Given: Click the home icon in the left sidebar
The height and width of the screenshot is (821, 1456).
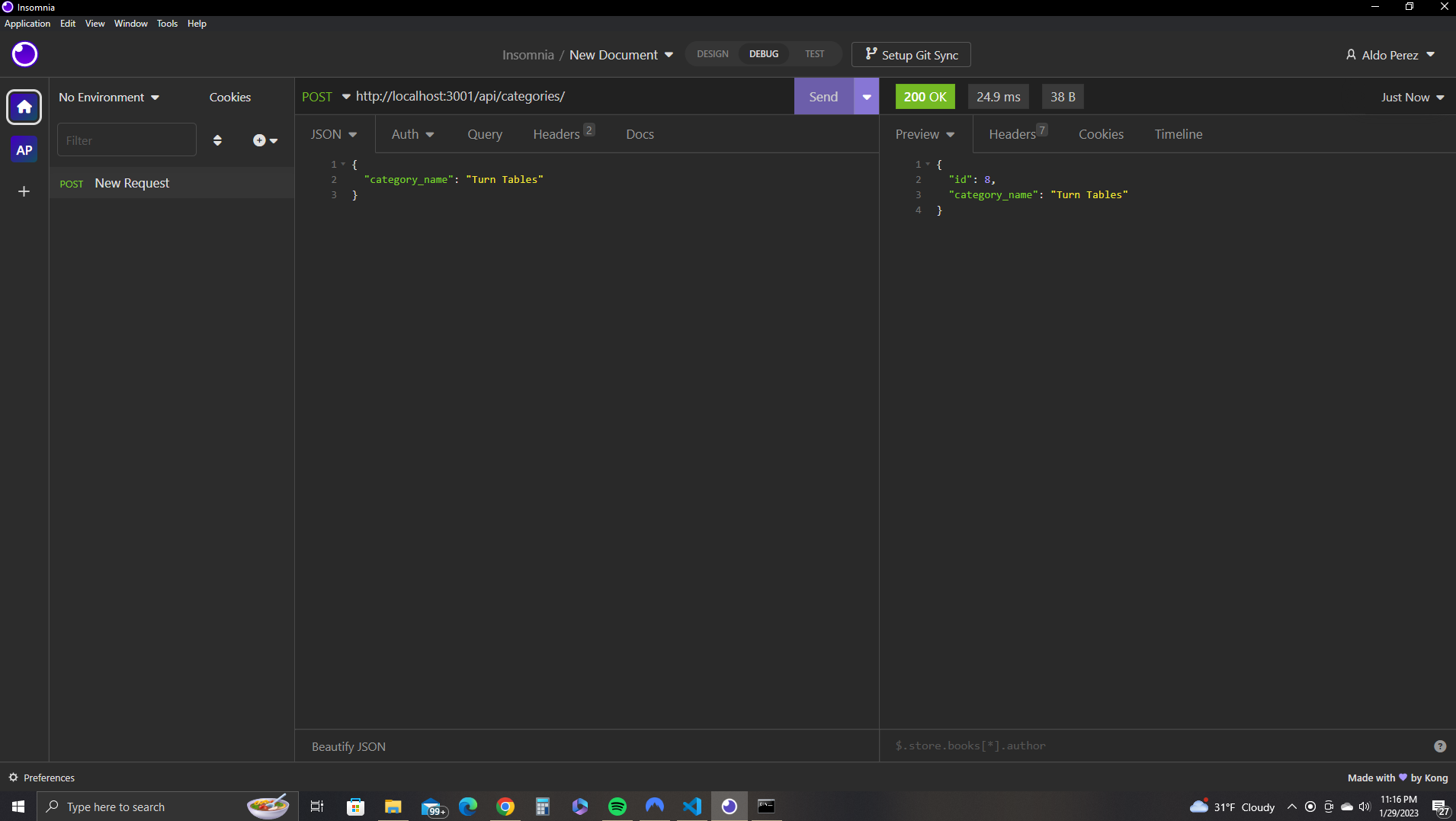Looking at the screenshot, I should [x=24, y=107].
